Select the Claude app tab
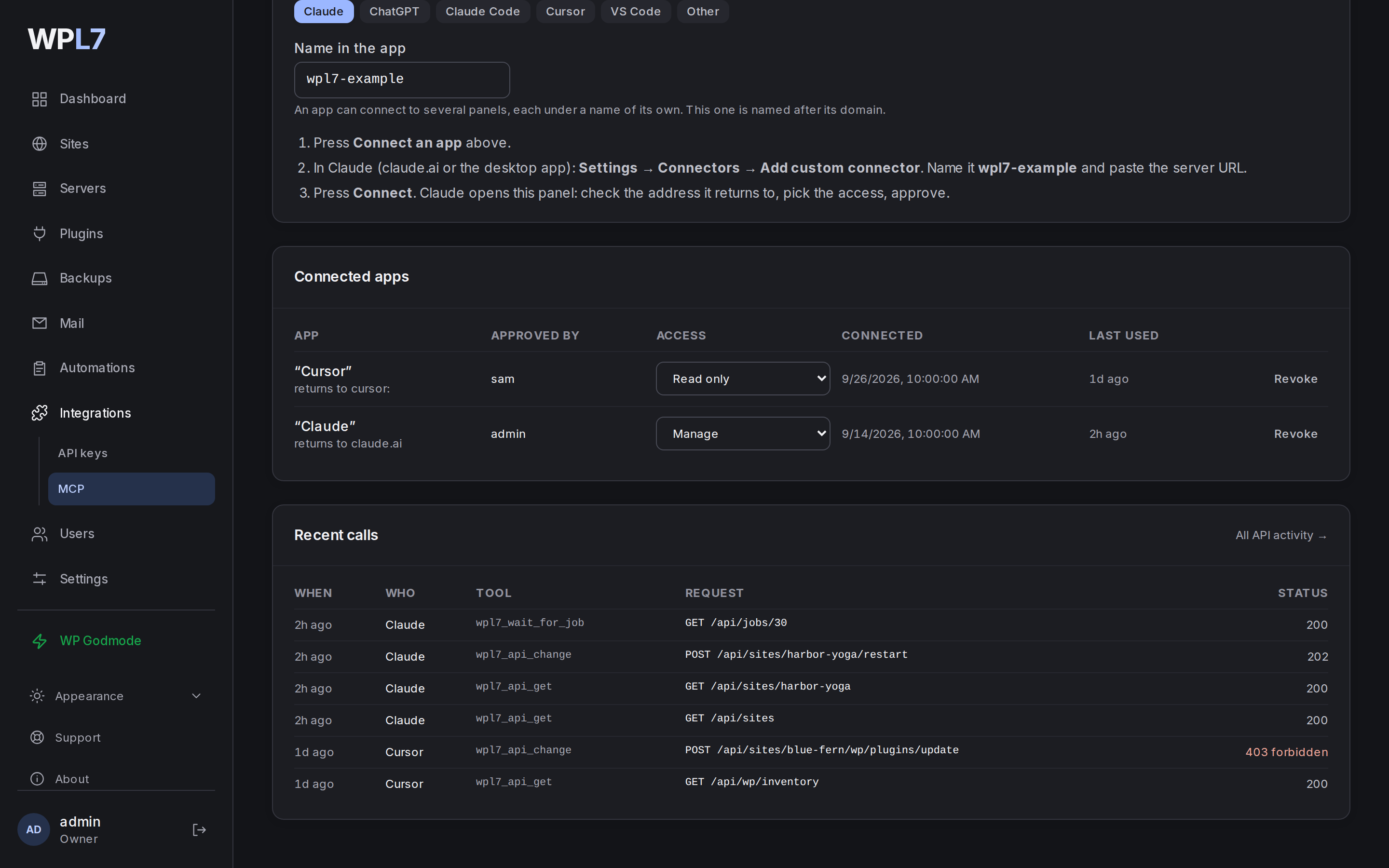Screen dimensions: 1389x868 coord(324,12)
